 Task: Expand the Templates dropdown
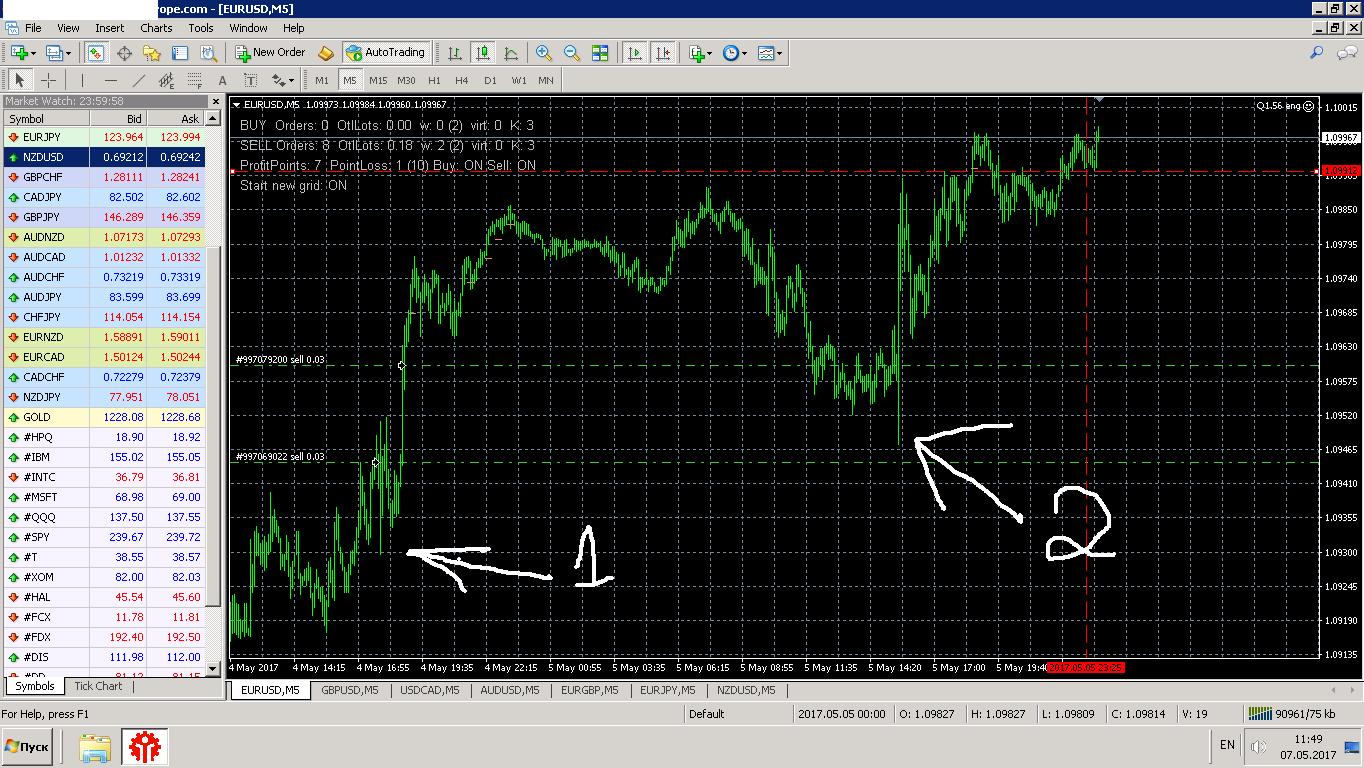pyautogui.click(x=779, y=53)
